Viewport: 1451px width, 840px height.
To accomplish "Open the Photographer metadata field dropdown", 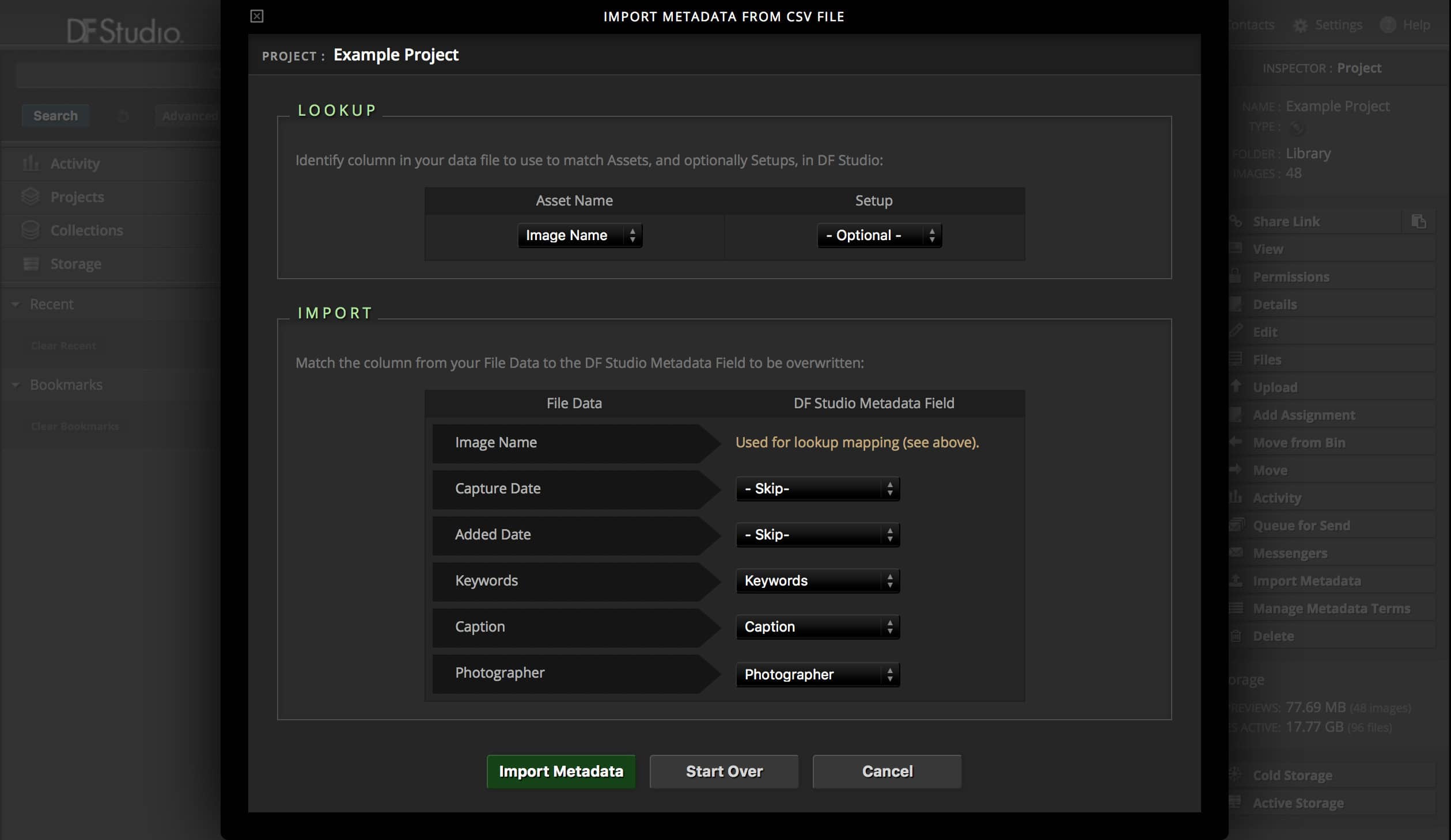I will pyautogui.click(x=817, y=674).
